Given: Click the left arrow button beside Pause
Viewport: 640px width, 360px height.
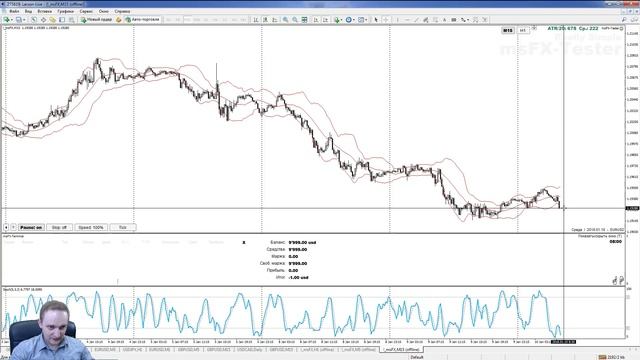Looking at the screenshot, I should pyautogui.click(x=6, y=227).
